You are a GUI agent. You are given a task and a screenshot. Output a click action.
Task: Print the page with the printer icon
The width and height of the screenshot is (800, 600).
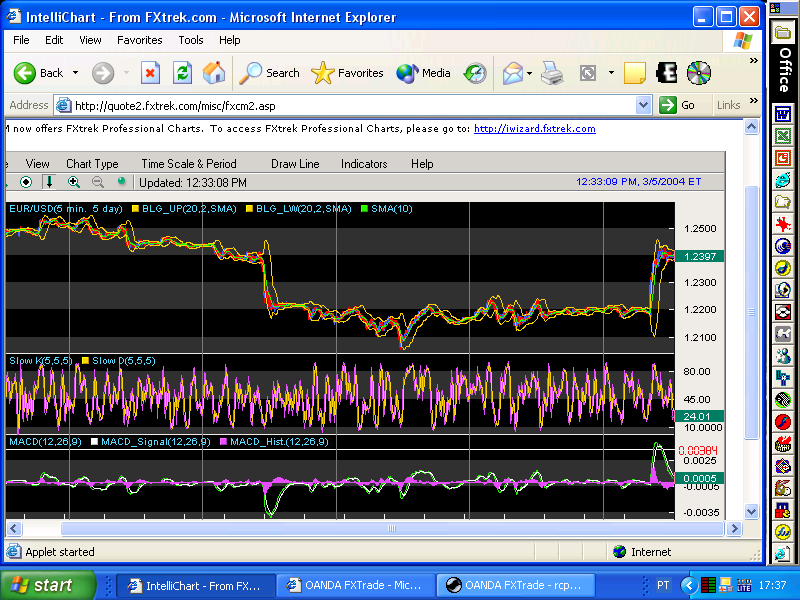click(552, 73)
